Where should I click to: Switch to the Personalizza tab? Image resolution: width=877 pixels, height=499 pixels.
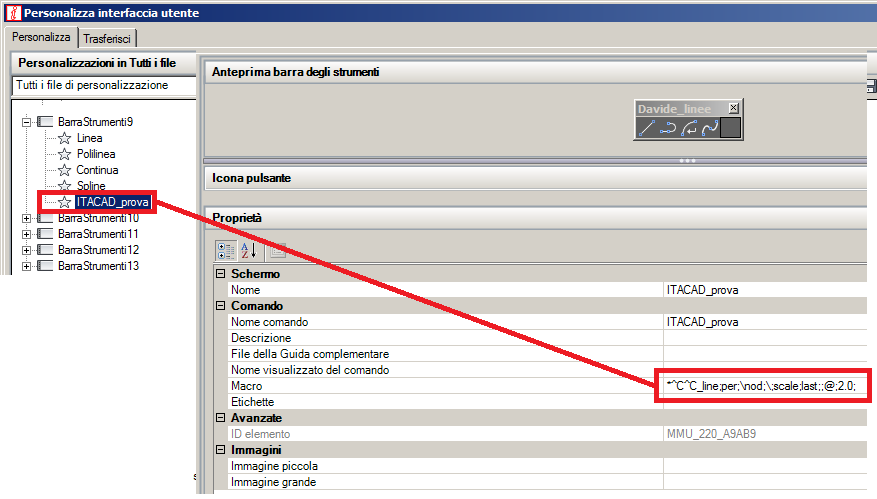coord(41,37)
